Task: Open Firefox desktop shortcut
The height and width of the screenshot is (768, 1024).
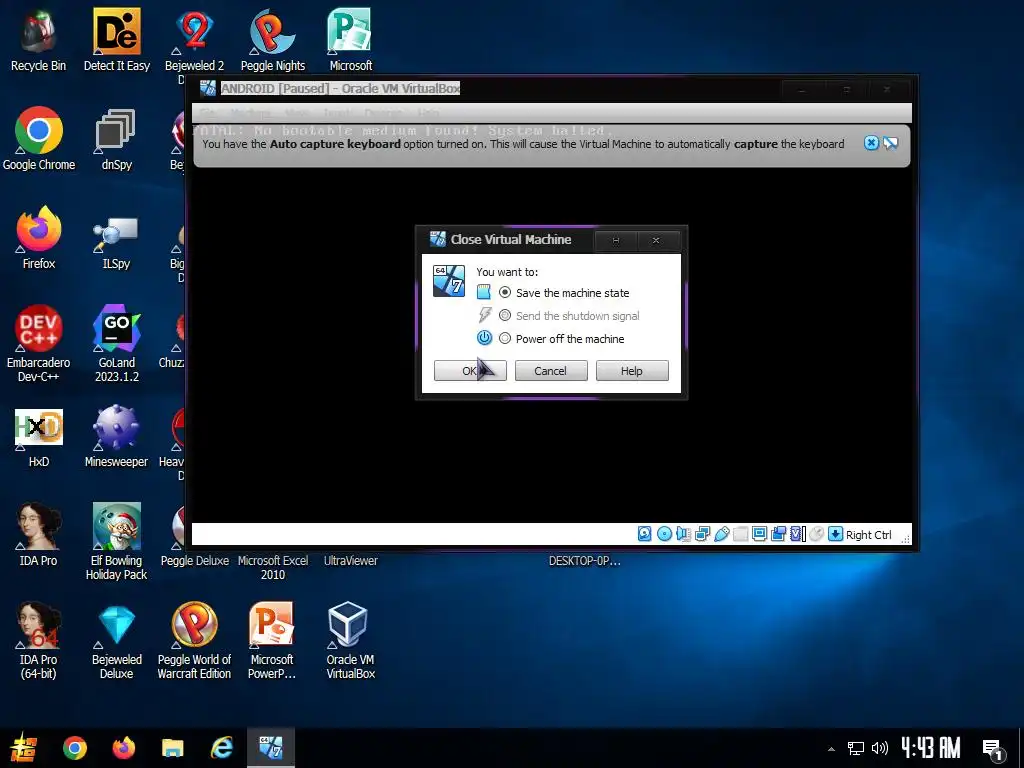Action: pos(39,238)
